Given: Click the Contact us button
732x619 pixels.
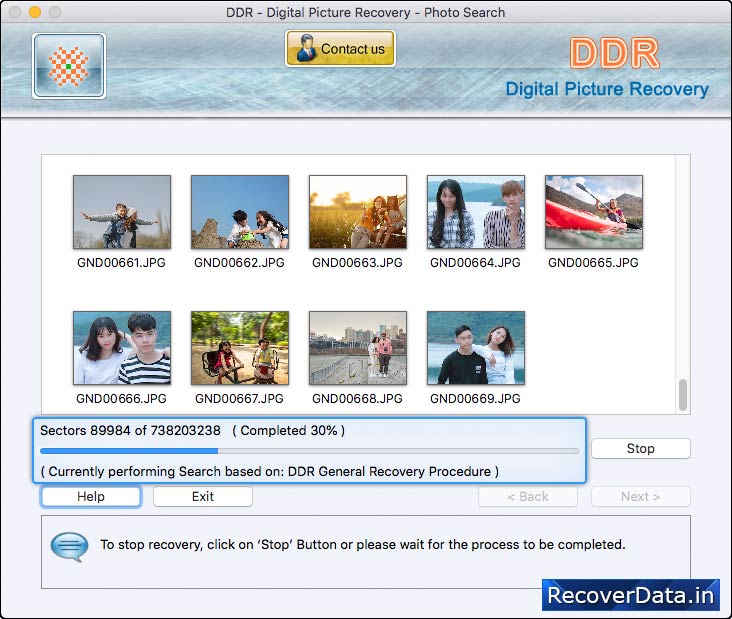Looking at the screenshot, I should [x=340, y=49].
